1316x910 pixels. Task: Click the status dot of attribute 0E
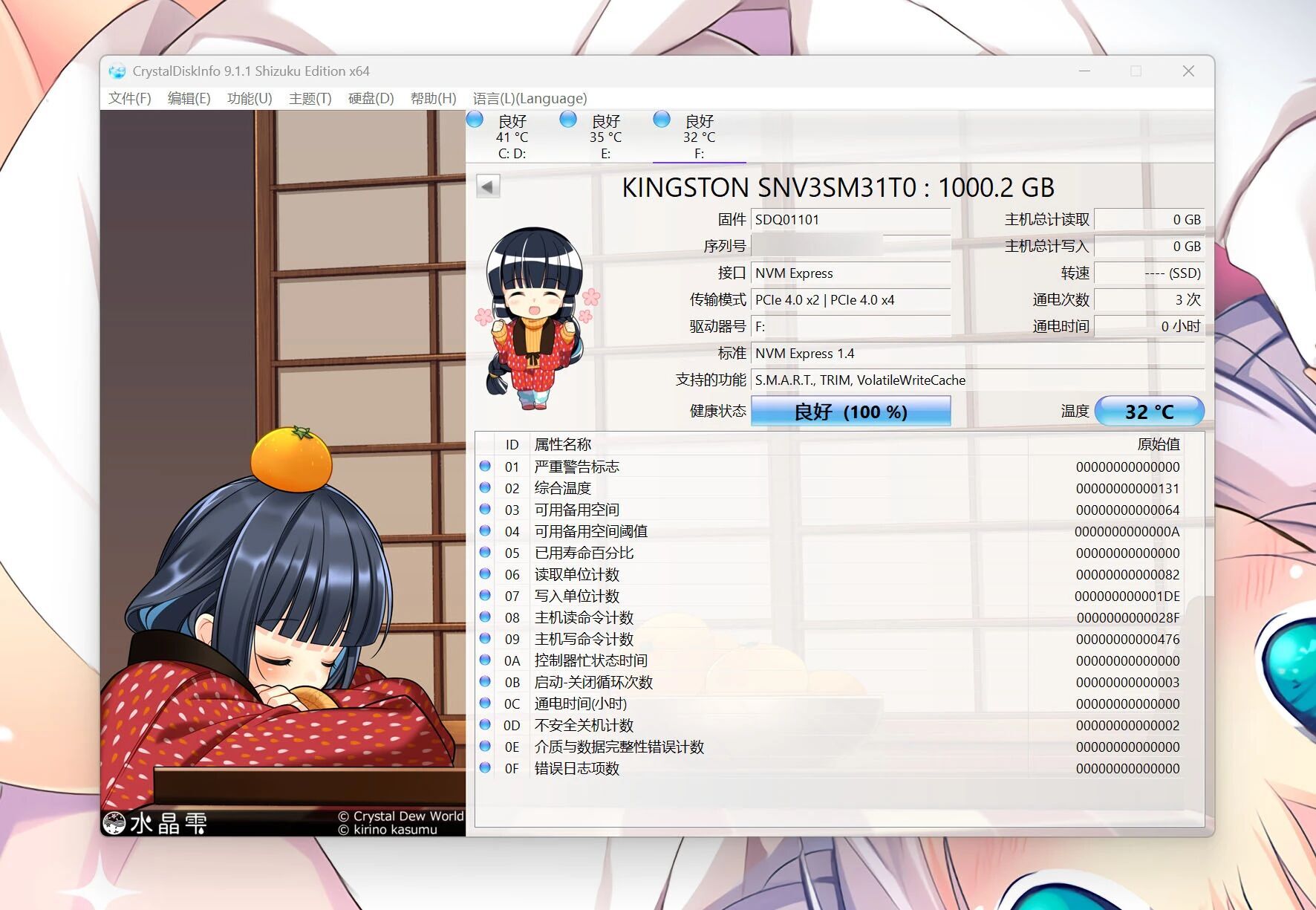click(x=485, y=747)
